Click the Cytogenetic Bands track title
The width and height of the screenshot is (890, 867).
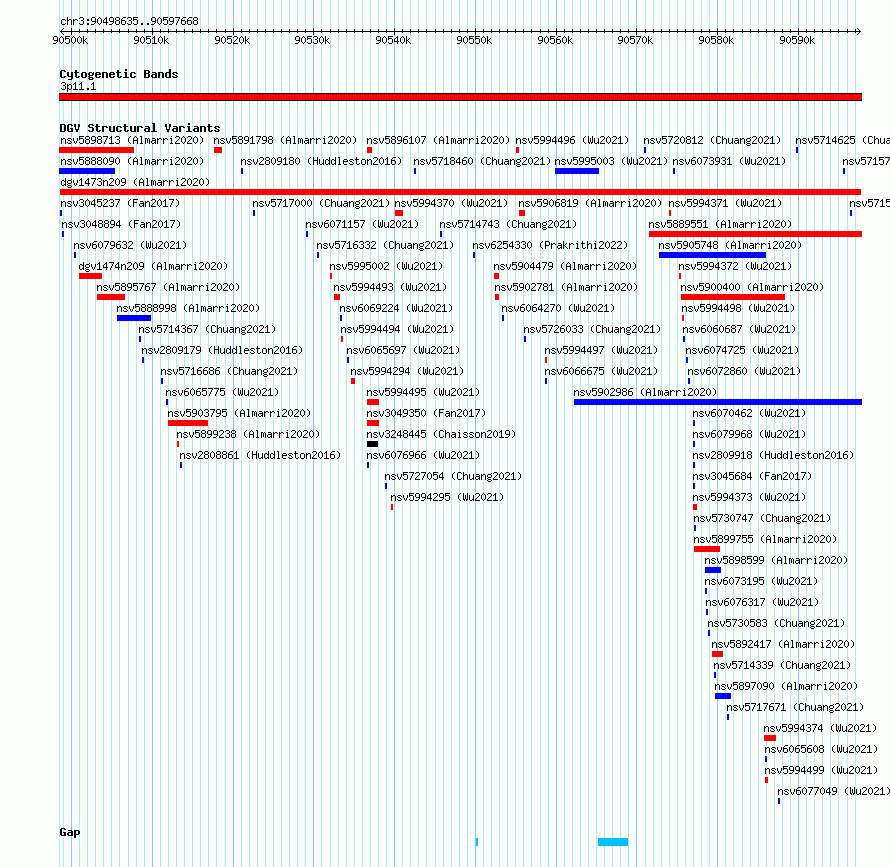click(119, 74)
